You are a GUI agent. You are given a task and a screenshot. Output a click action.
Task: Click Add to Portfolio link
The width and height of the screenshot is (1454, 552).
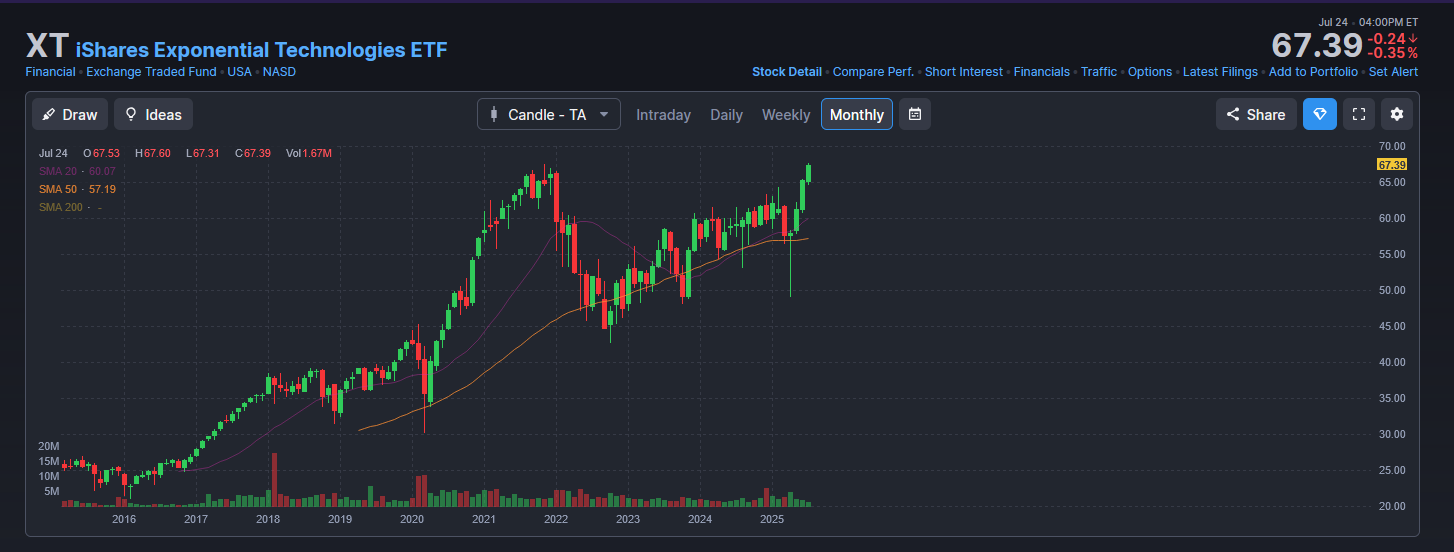click(1313, 72)
